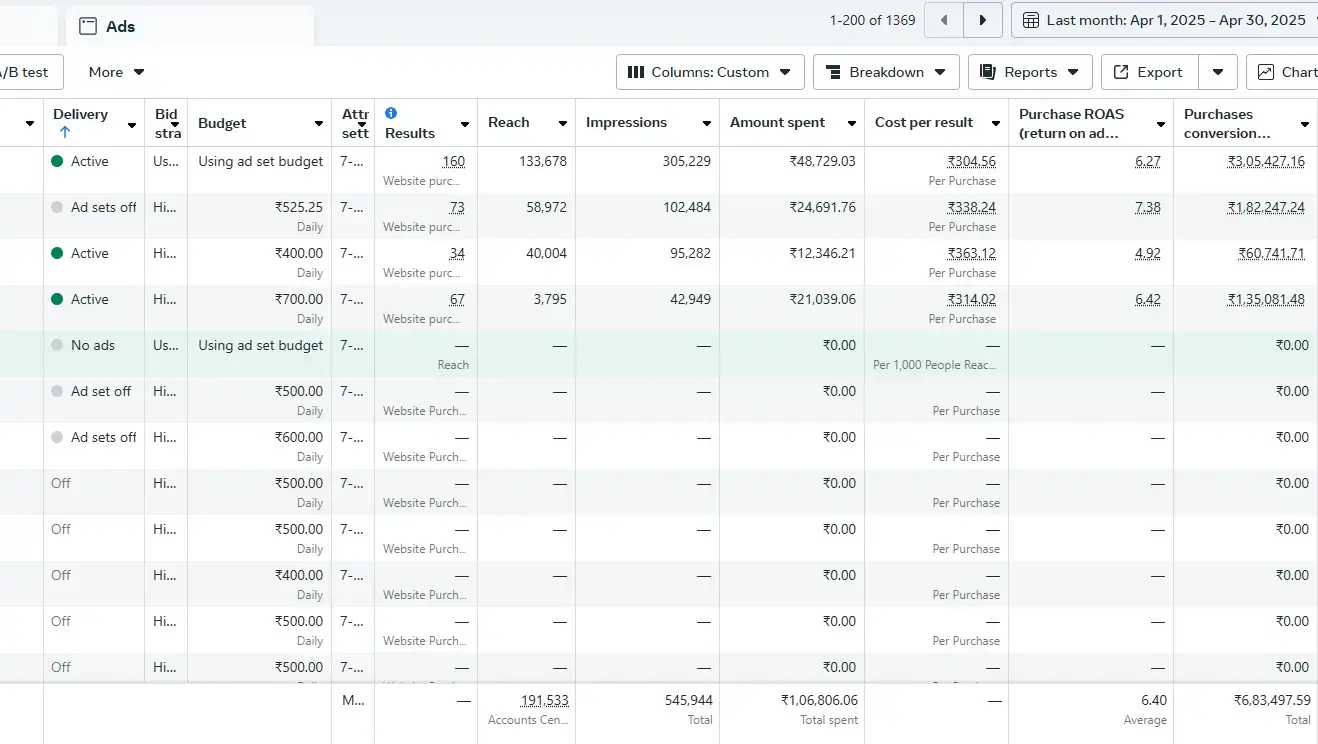
Task: Select the ₹600.00 daily budget cell
Action: (x=259, y=446)
